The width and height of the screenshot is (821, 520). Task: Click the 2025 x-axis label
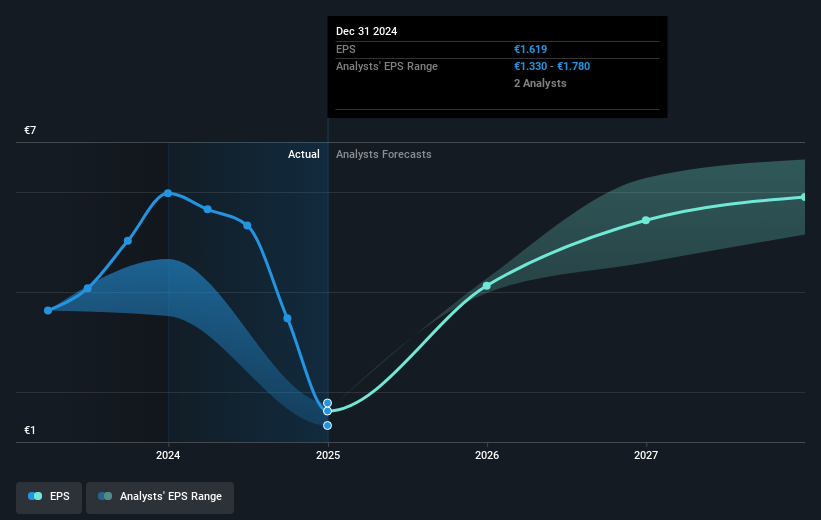click(x=328, y=455)
